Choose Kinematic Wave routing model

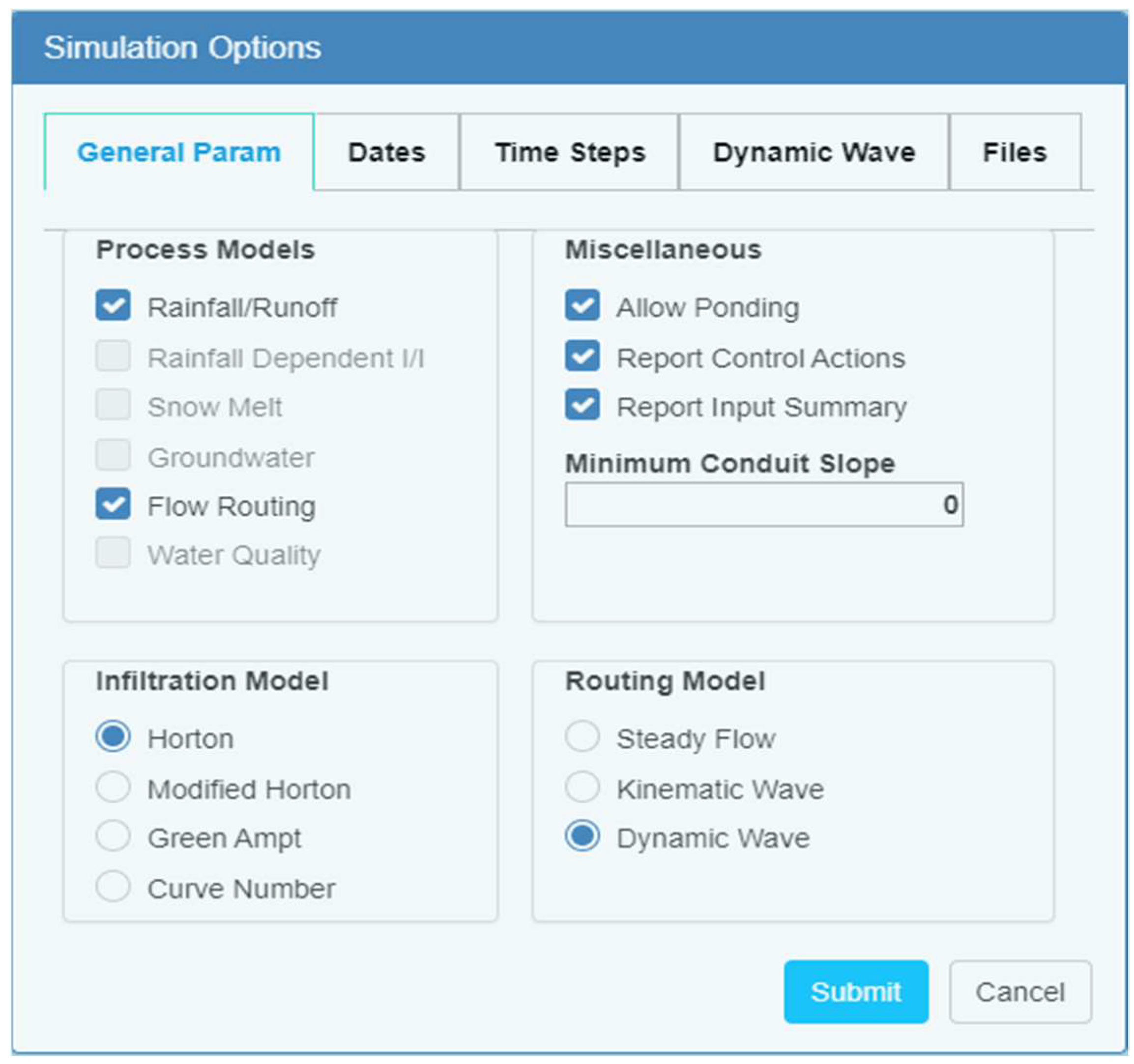[582, 787]
